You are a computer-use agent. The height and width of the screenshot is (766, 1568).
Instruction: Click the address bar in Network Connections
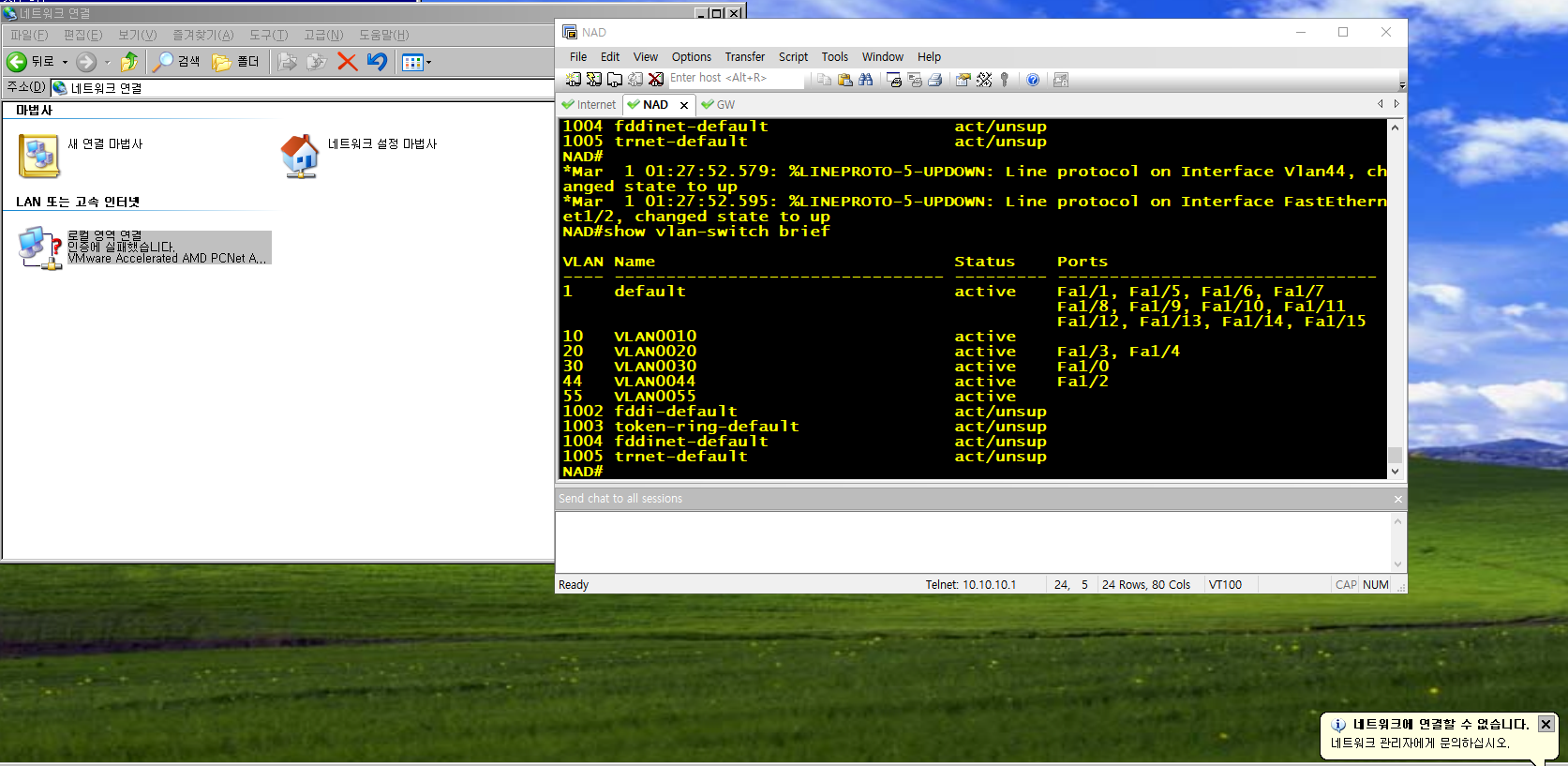click(302, 88)
